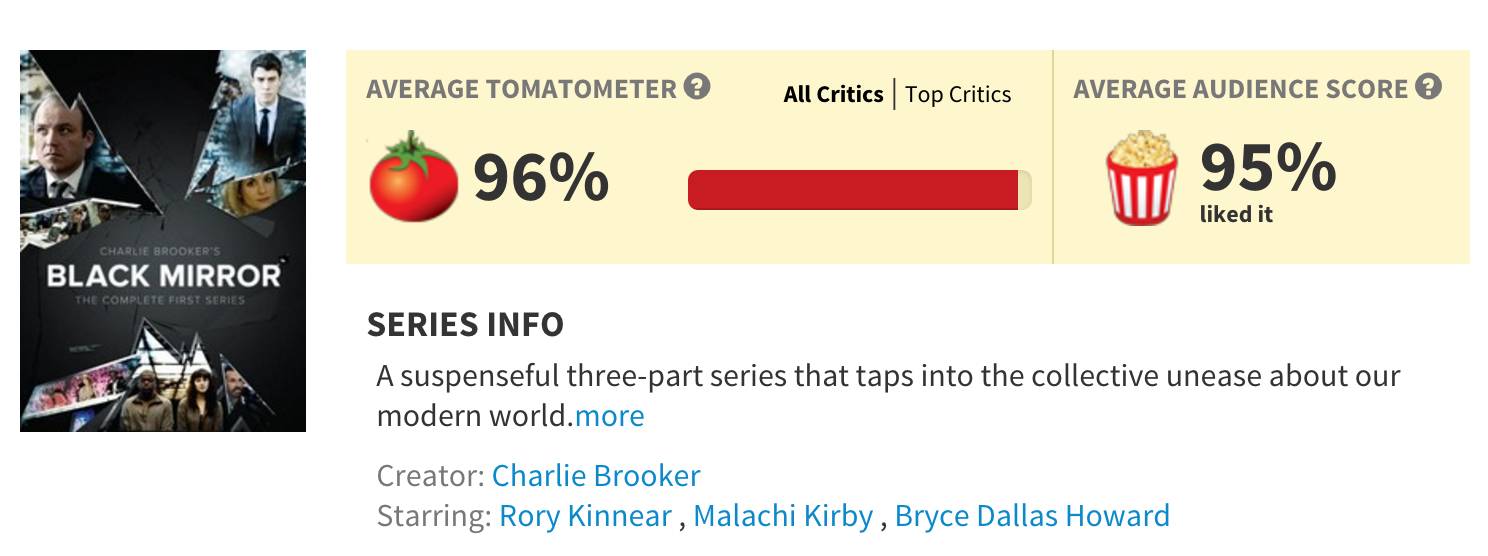Switch to the All Critics tab

click(833, 94)
